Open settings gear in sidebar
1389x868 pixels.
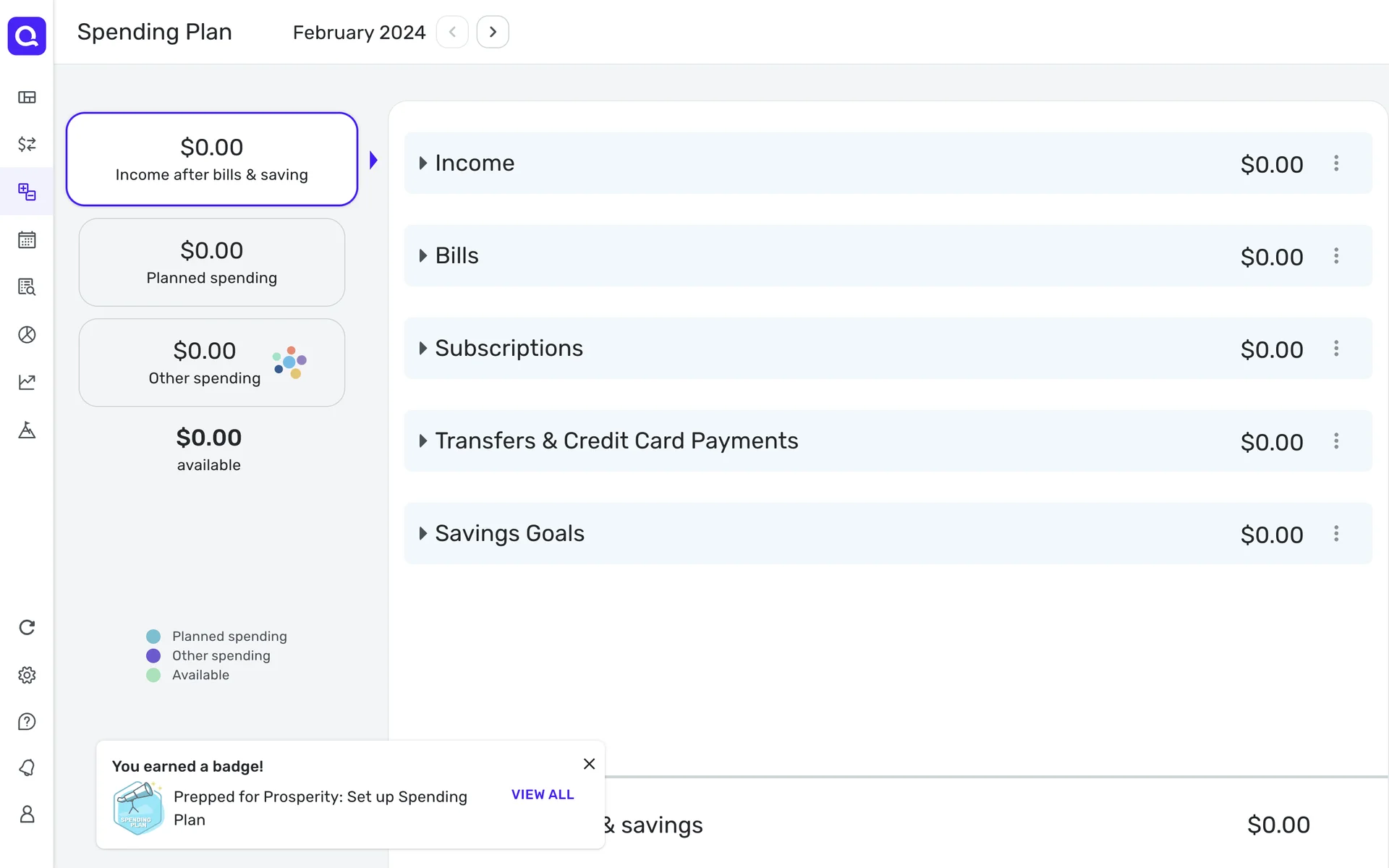tap(27, 675)
